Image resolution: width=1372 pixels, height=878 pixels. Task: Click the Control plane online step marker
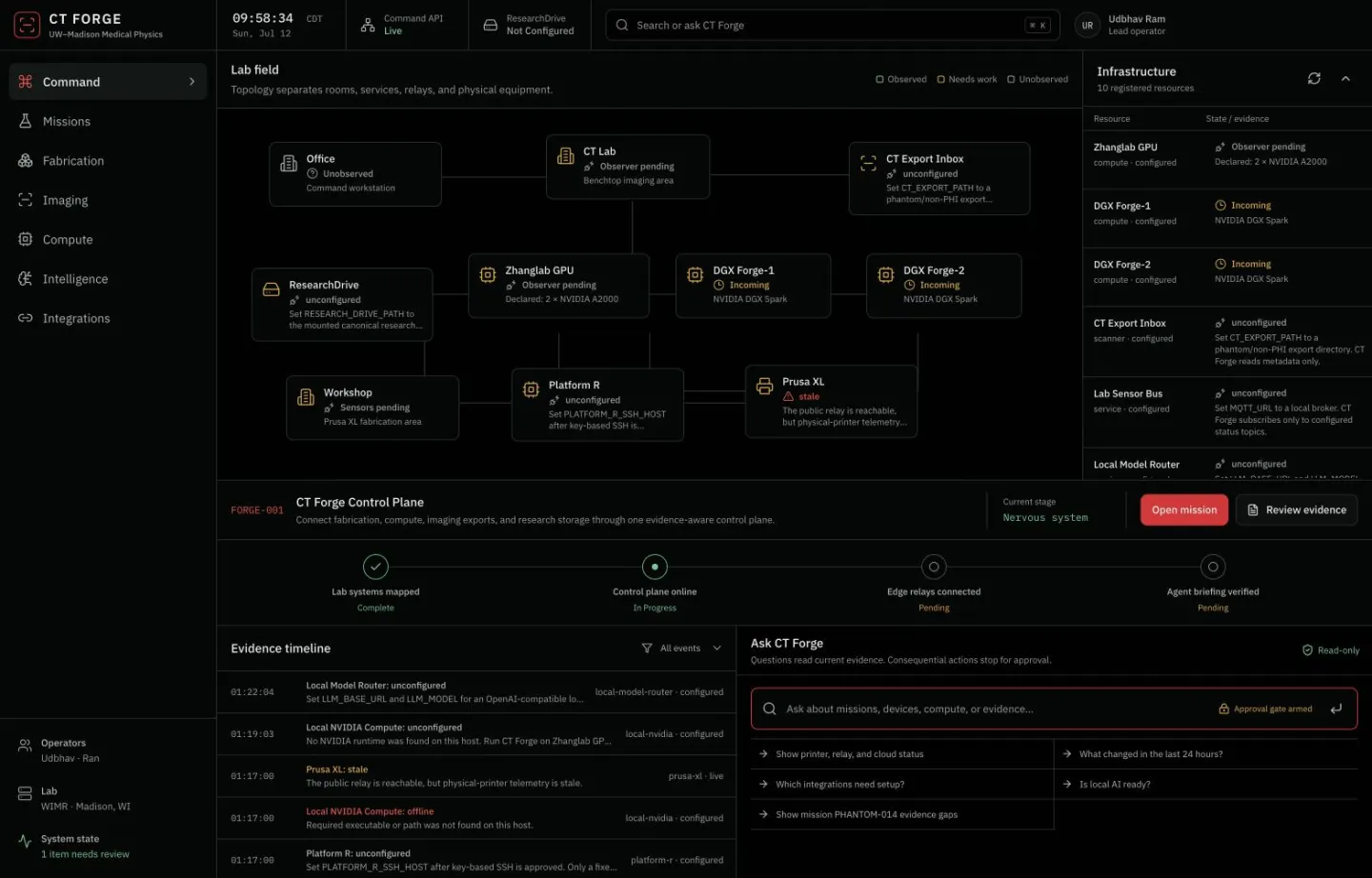point(655,567)
